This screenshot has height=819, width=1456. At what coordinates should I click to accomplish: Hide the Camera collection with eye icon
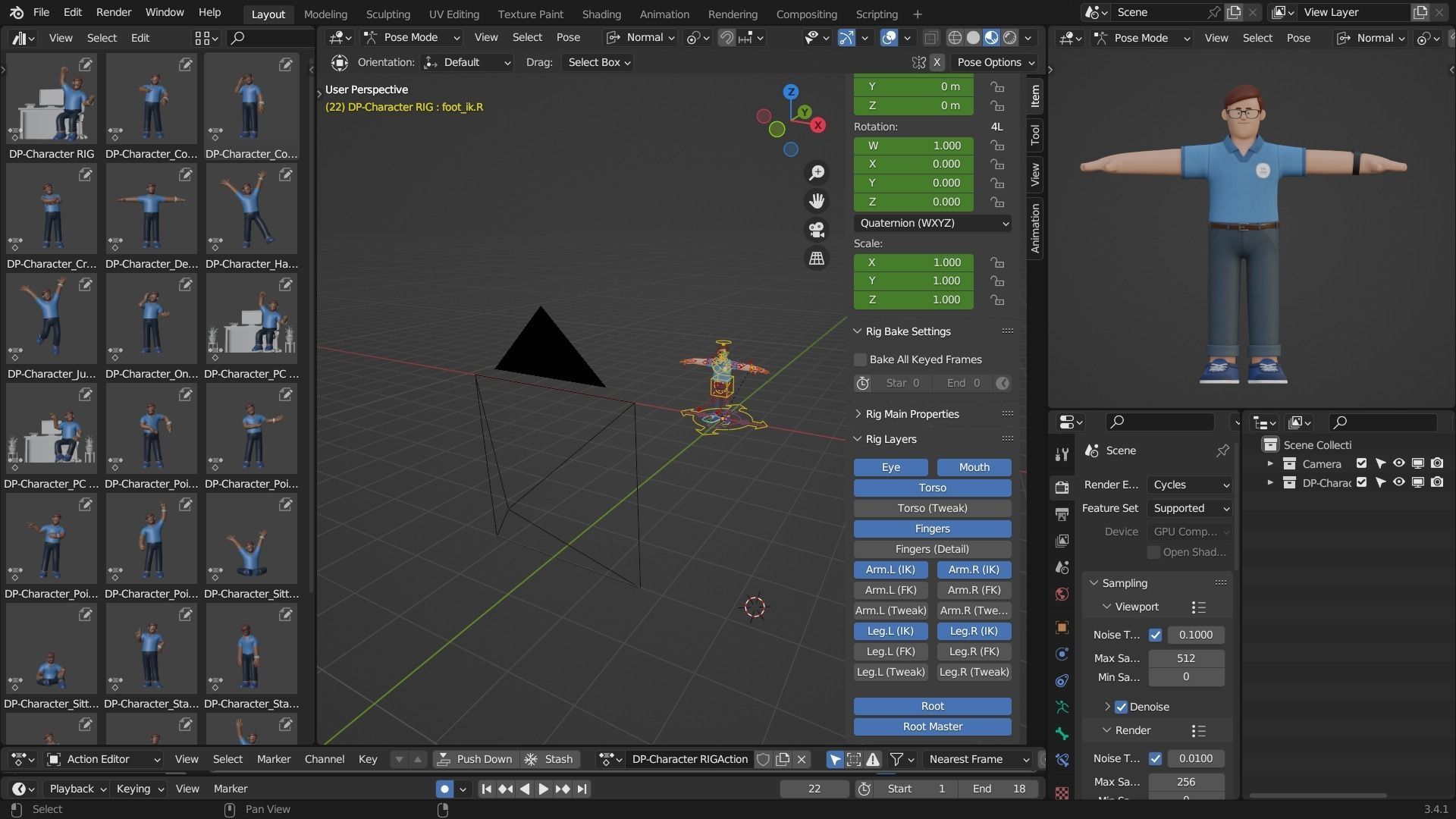1398,463
